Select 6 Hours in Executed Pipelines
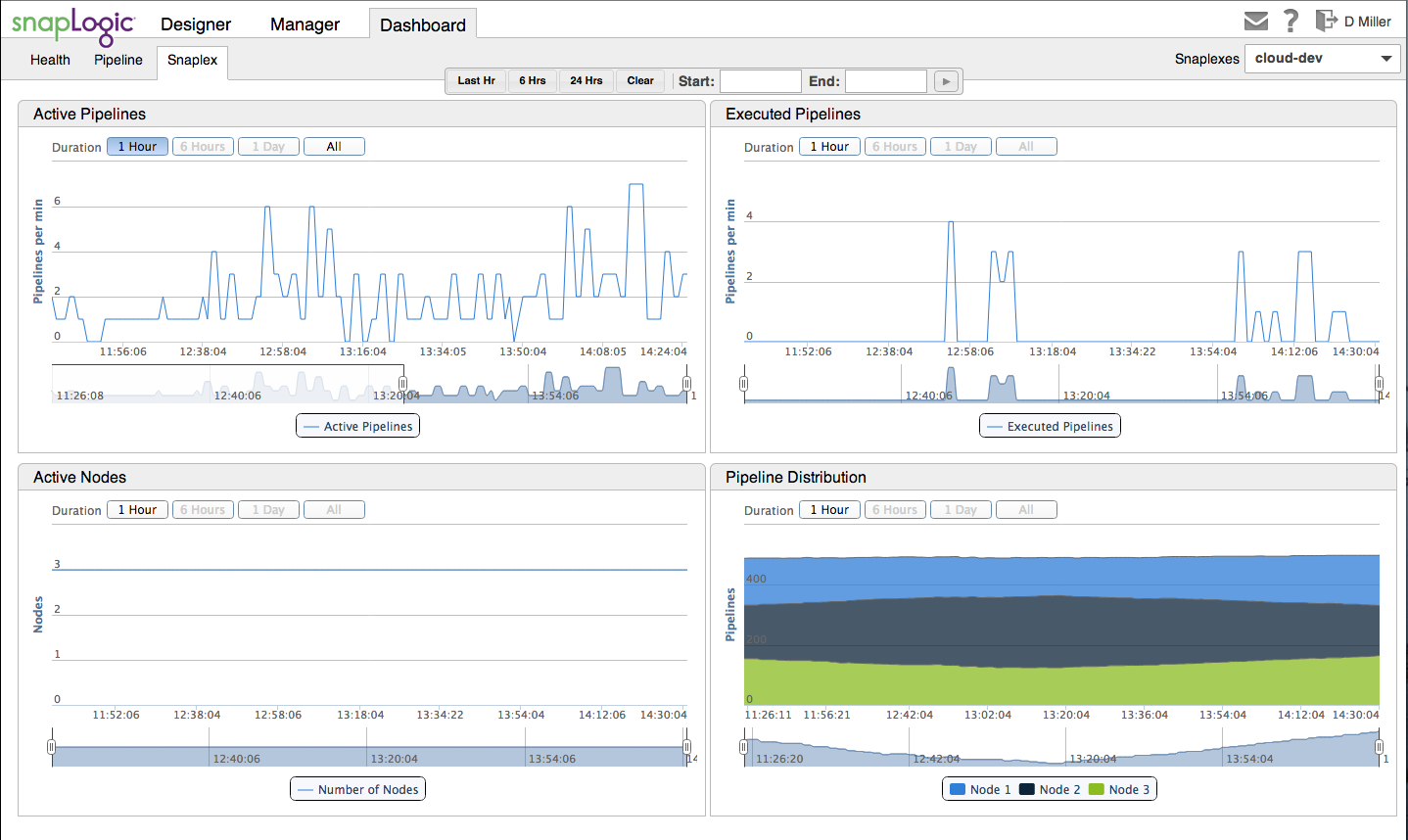Image resolution: width=1408 pixels, height=840 pixels. tap(895, 147)
